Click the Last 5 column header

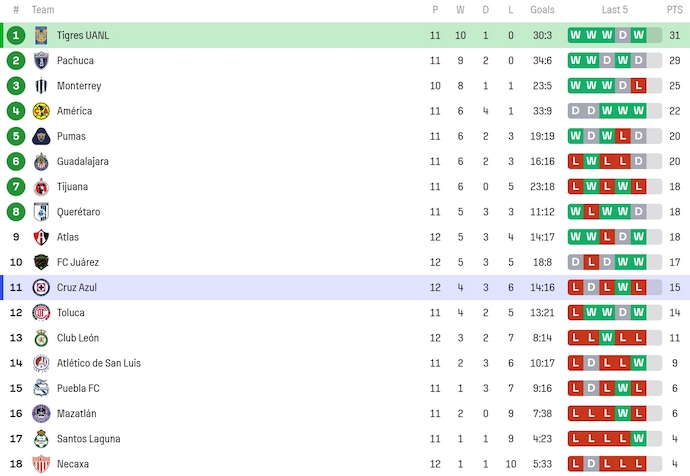(615, 9)
